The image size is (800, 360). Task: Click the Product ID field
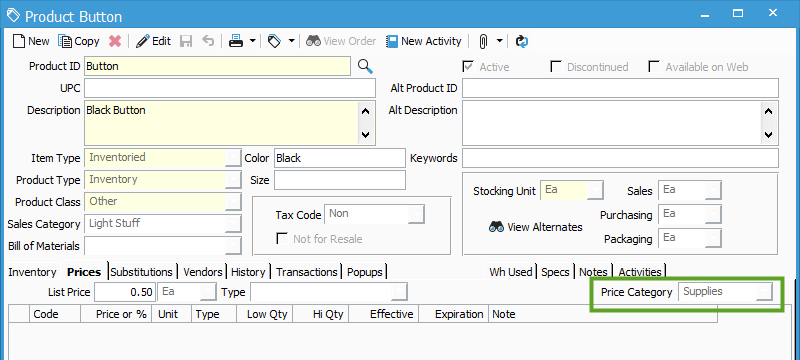(217, 66)
